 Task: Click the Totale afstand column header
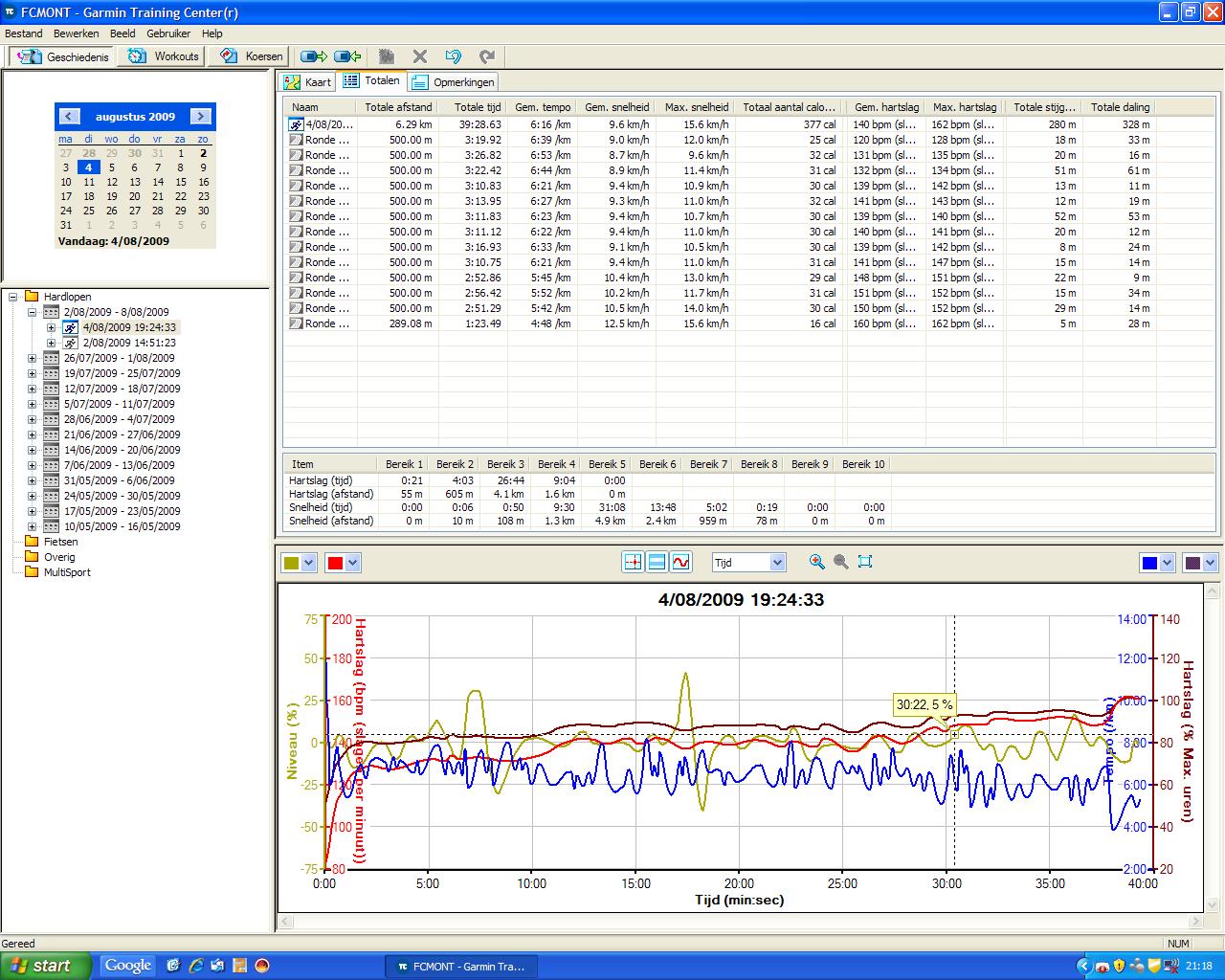click(398, 107)
